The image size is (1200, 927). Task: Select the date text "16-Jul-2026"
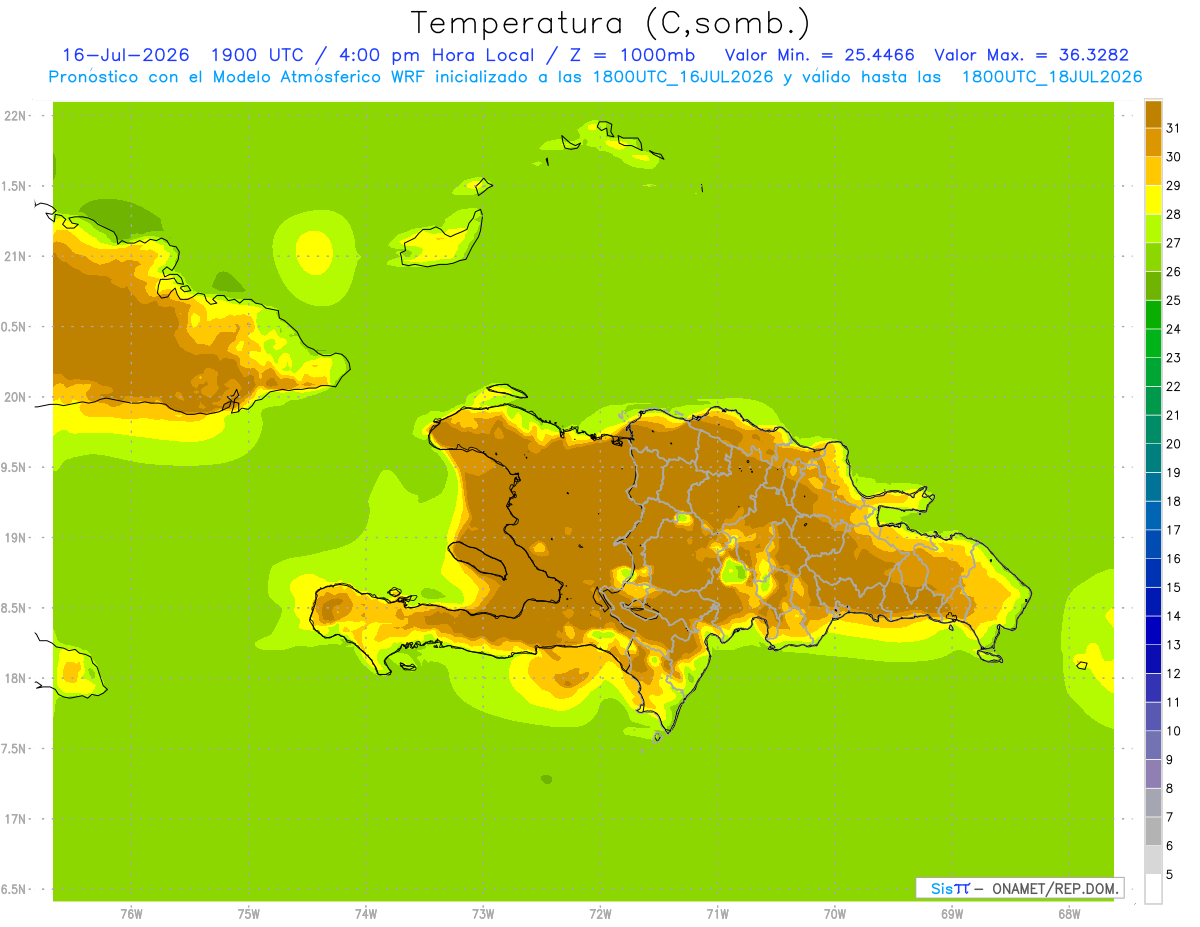[126, 55]
